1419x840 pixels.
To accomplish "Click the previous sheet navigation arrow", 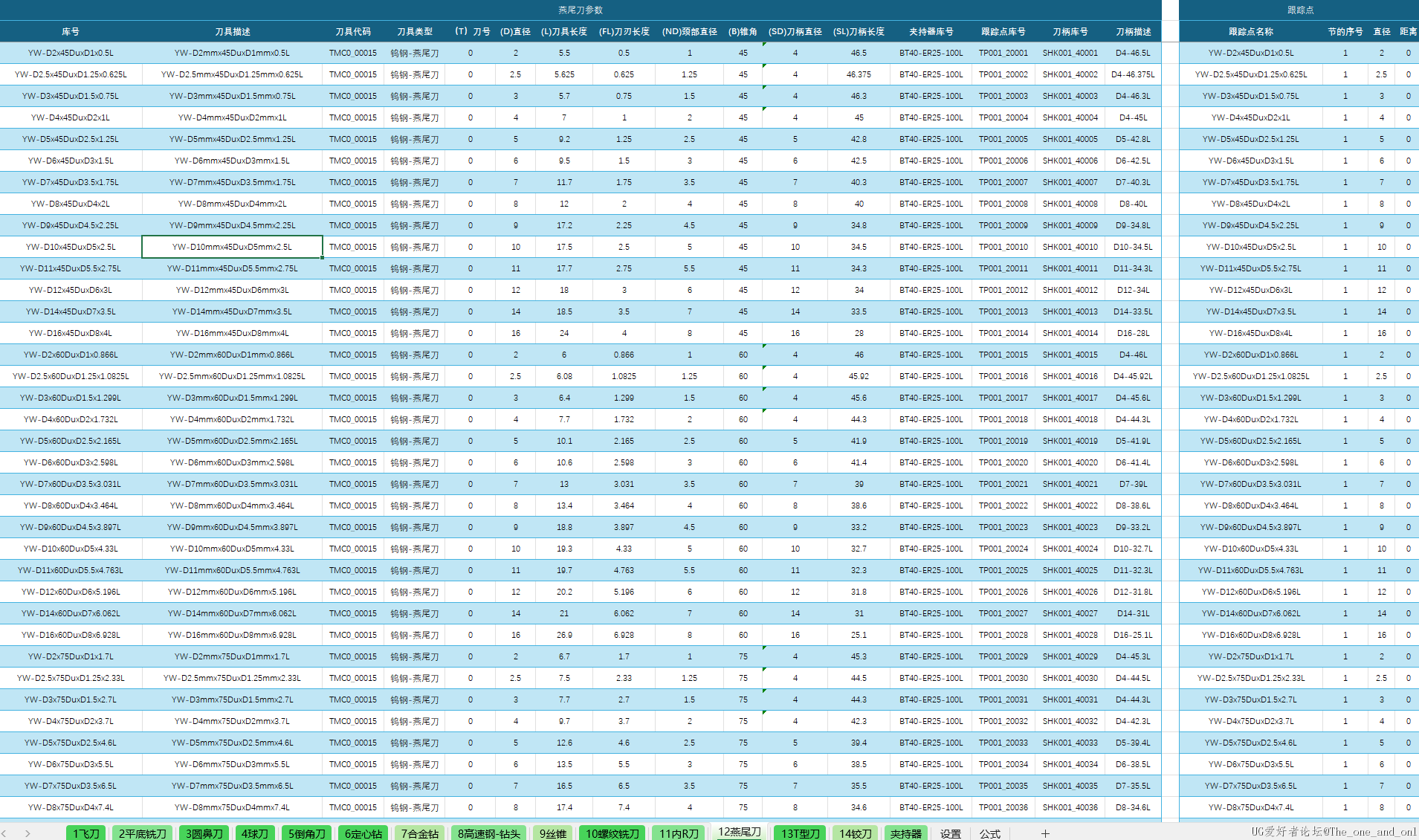I will pos(4,833).
